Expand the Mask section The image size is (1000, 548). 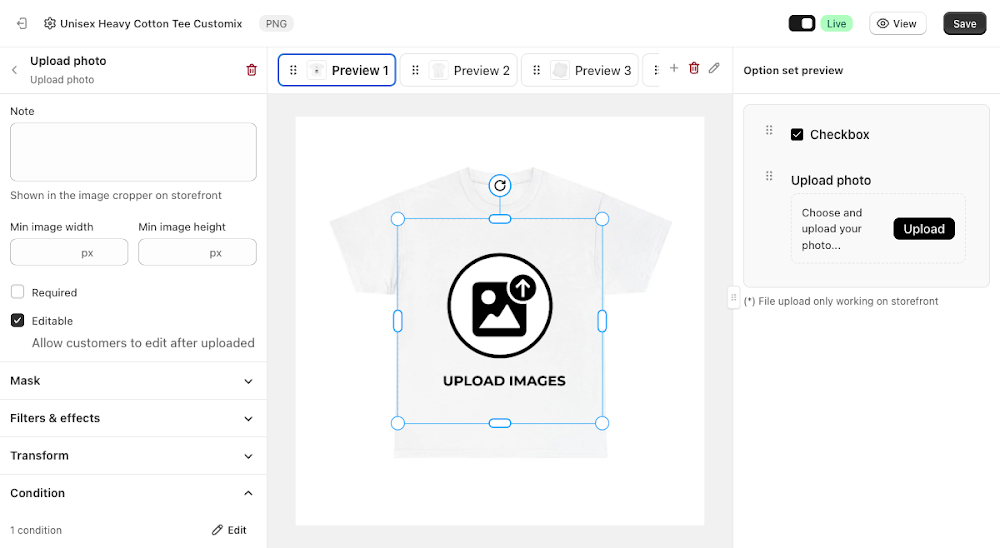(x=133, y=381)
